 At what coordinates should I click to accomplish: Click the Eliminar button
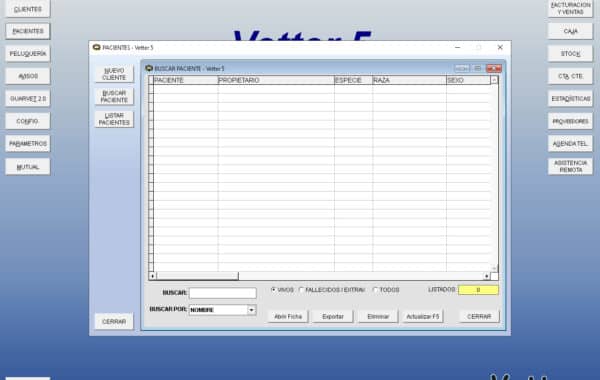pos(378,316)
